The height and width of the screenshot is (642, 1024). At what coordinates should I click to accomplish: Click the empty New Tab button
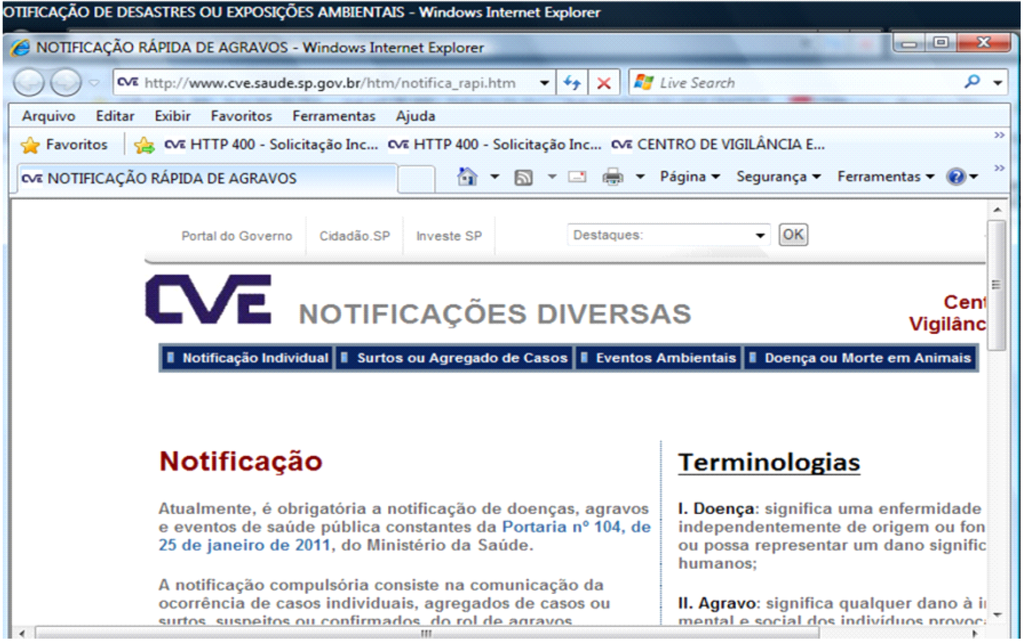click(x=416, y=179)
